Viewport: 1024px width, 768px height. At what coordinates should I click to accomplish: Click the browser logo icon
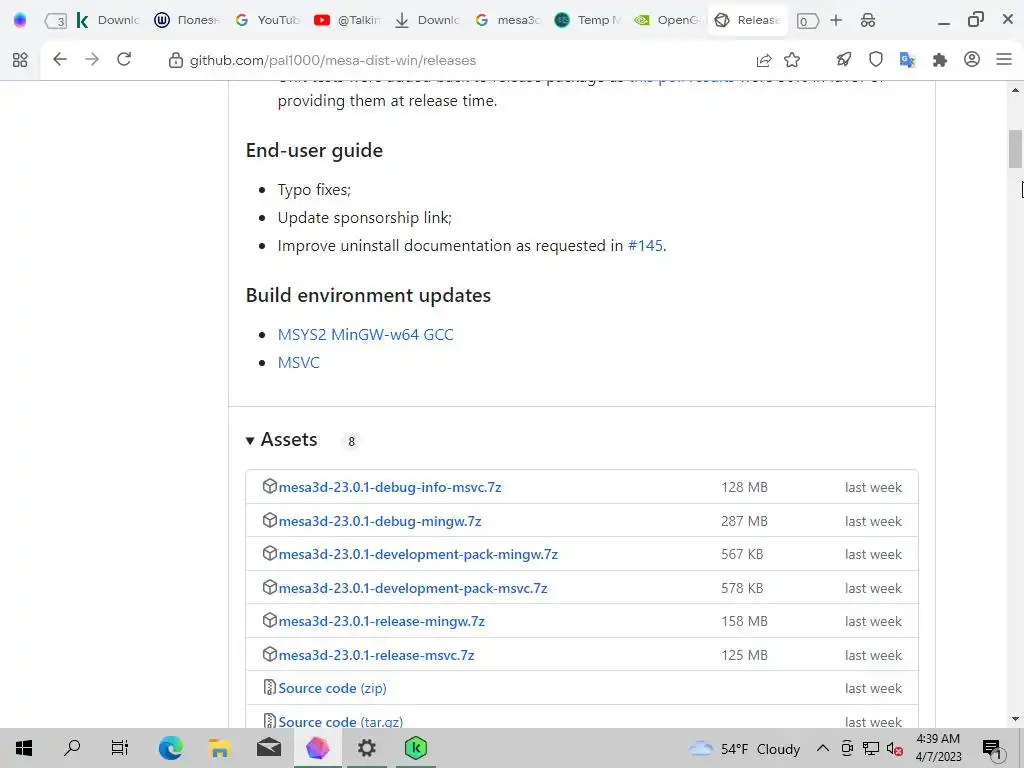coord(20,20)
